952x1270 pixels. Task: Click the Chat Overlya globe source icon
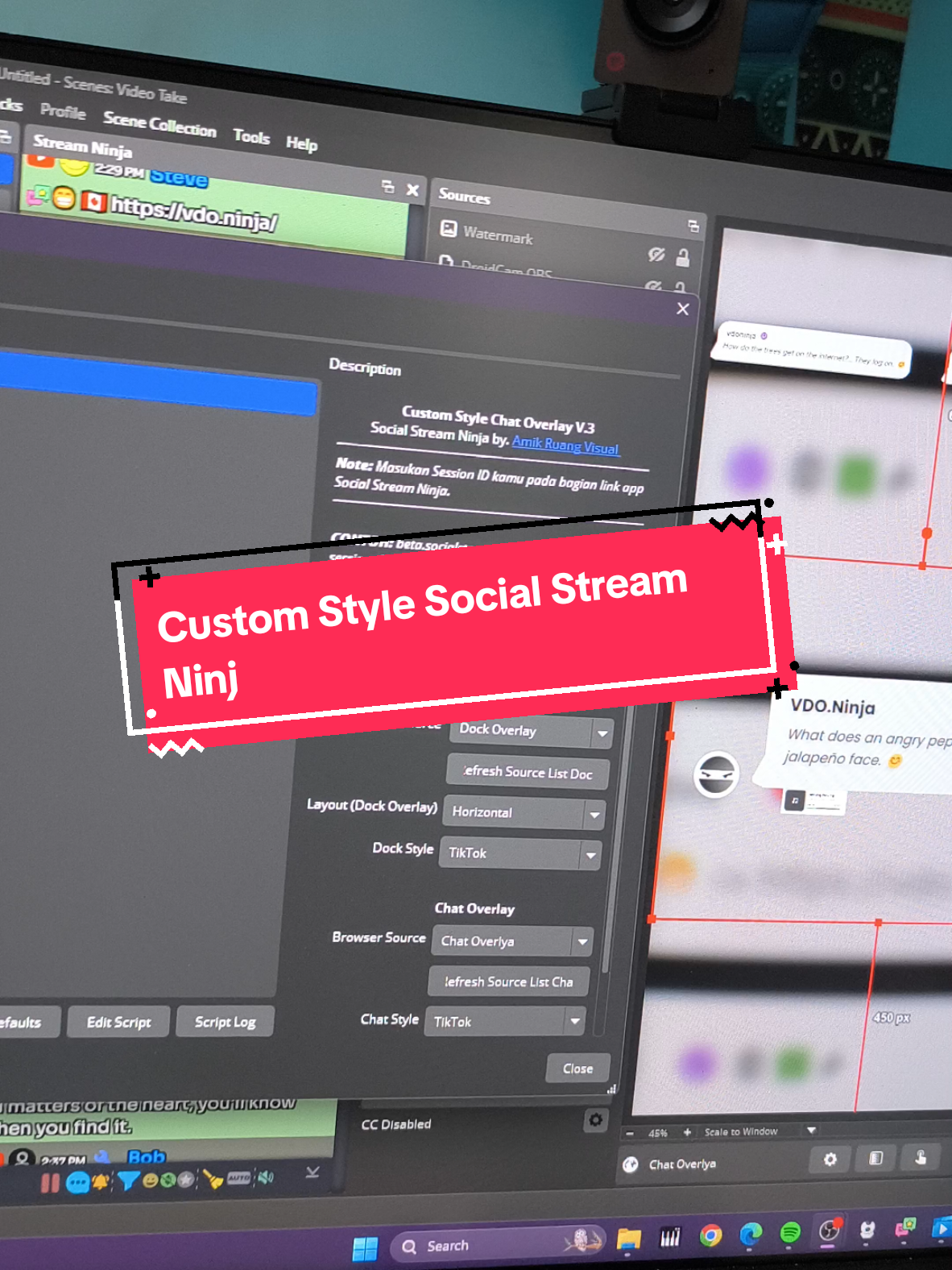631,1164
